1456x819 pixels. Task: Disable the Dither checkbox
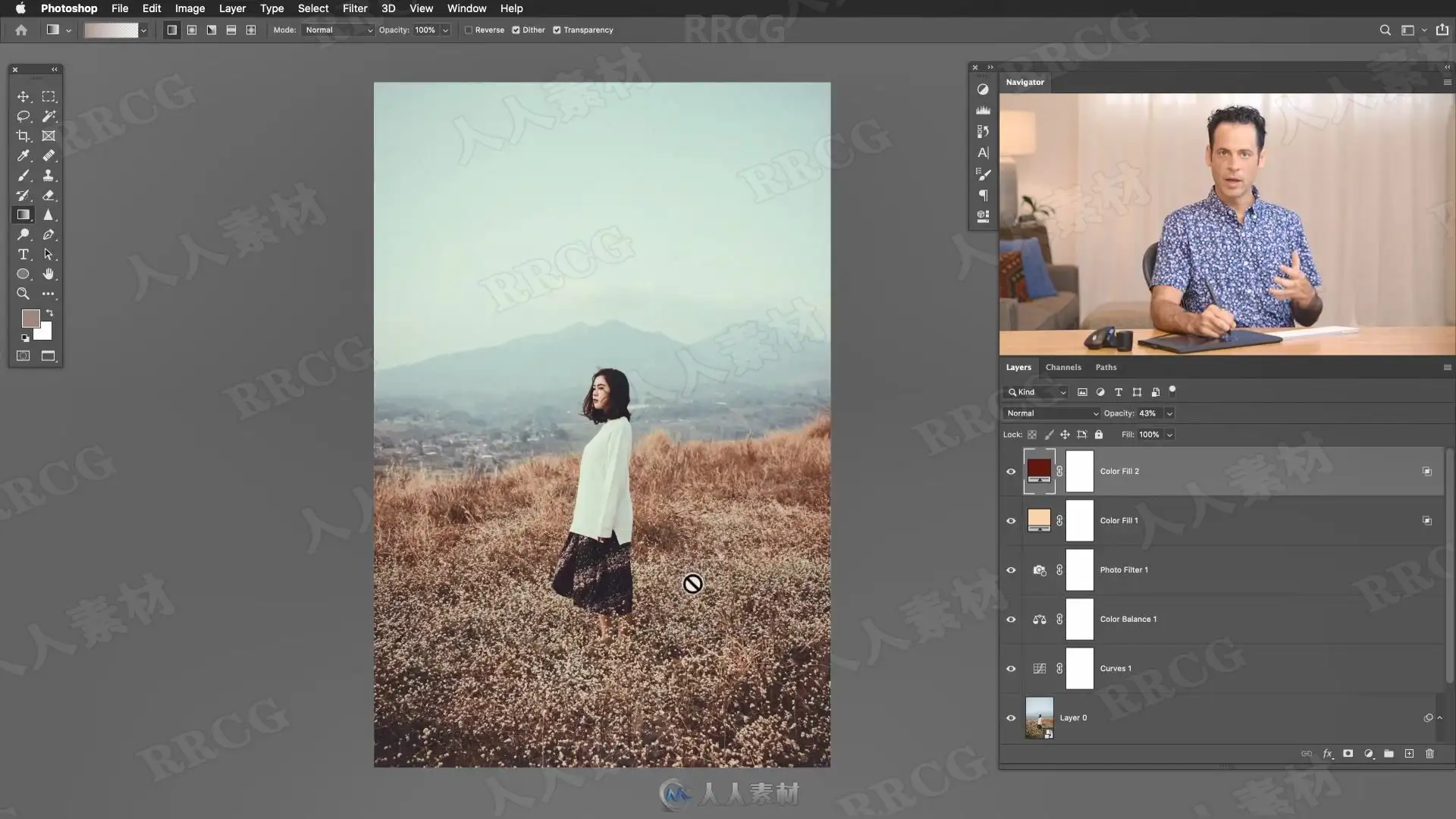(x=516, y=30)
